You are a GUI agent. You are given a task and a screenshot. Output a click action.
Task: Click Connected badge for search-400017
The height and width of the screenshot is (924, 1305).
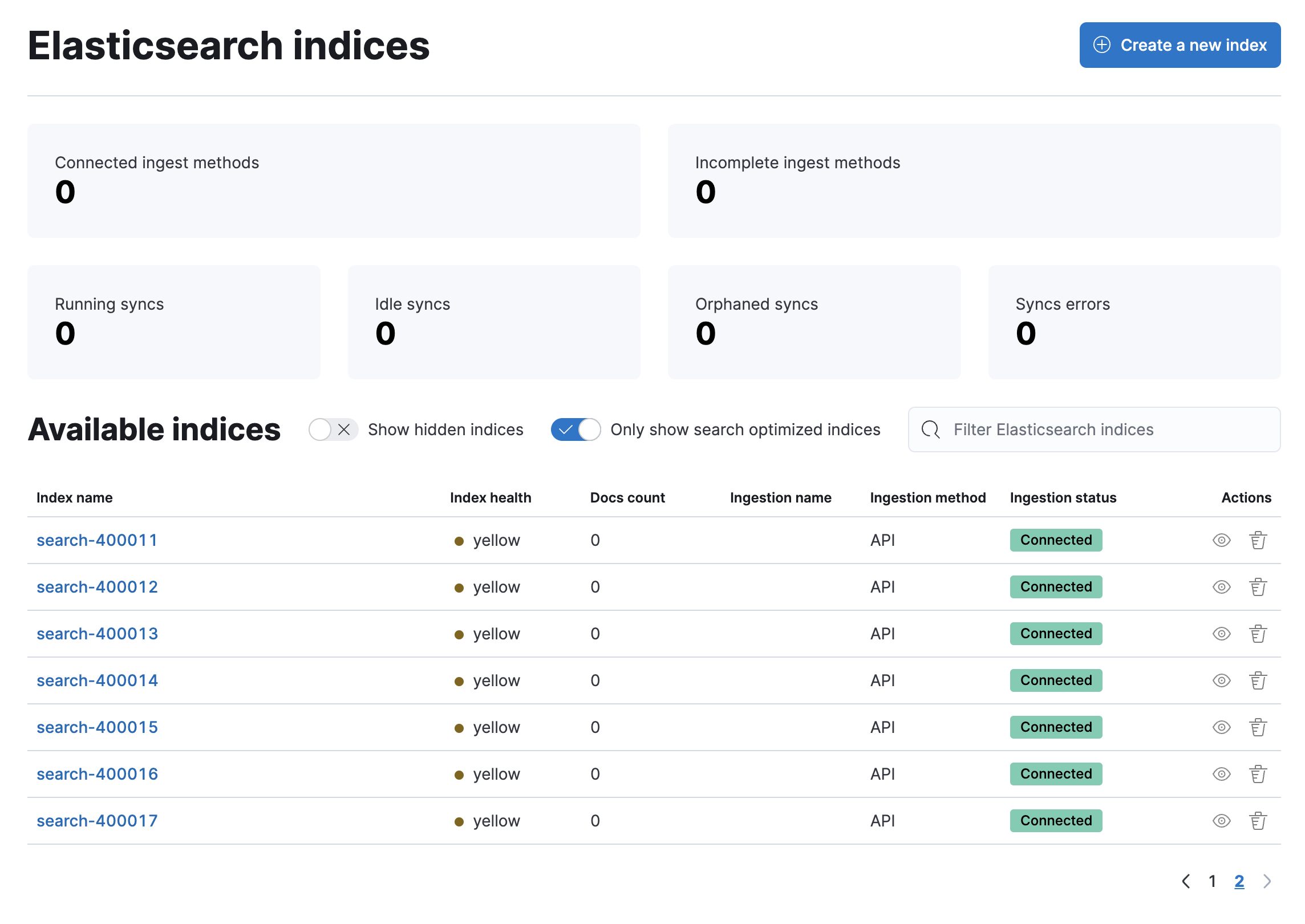1056,821
